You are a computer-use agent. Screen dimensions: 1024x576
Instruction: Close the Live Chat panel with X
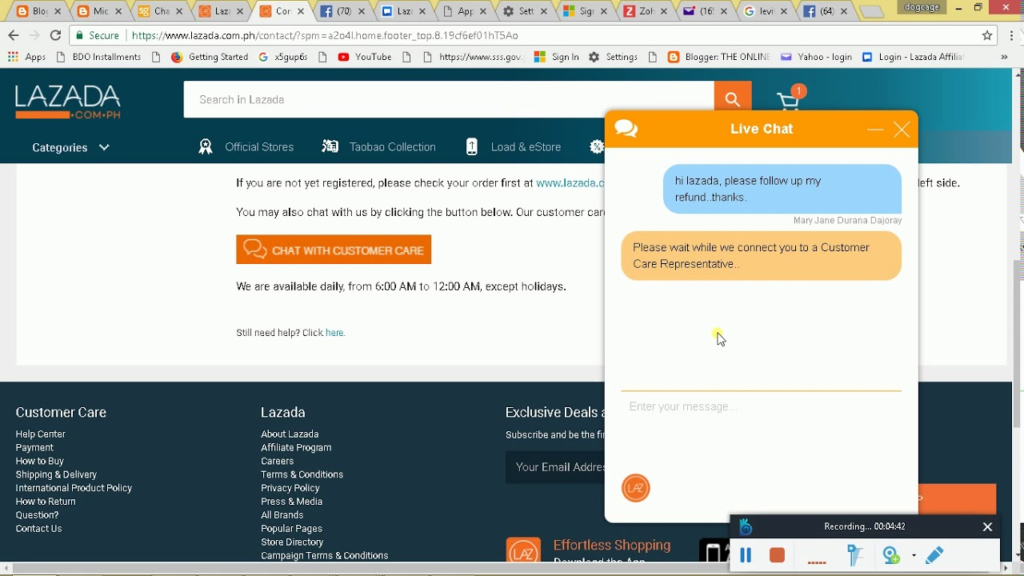(x=902, y=129)
